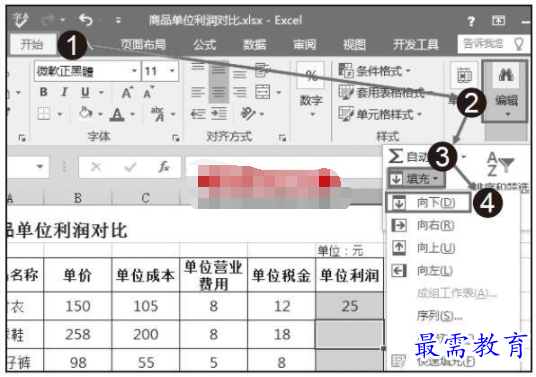The width and height of the screenshot is (536, 377).
Task: Click the Redo arrow in quick access toolbar
Action: [48, 20]
